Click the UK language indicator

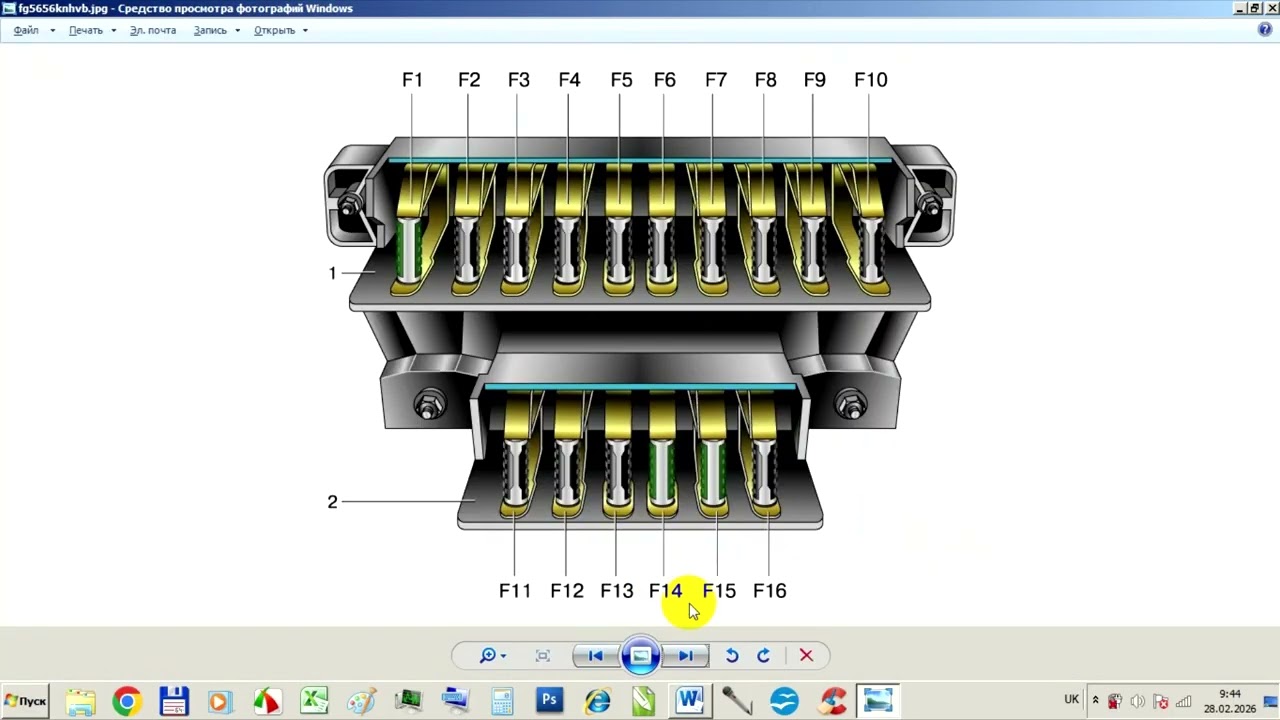(1071, 700)
